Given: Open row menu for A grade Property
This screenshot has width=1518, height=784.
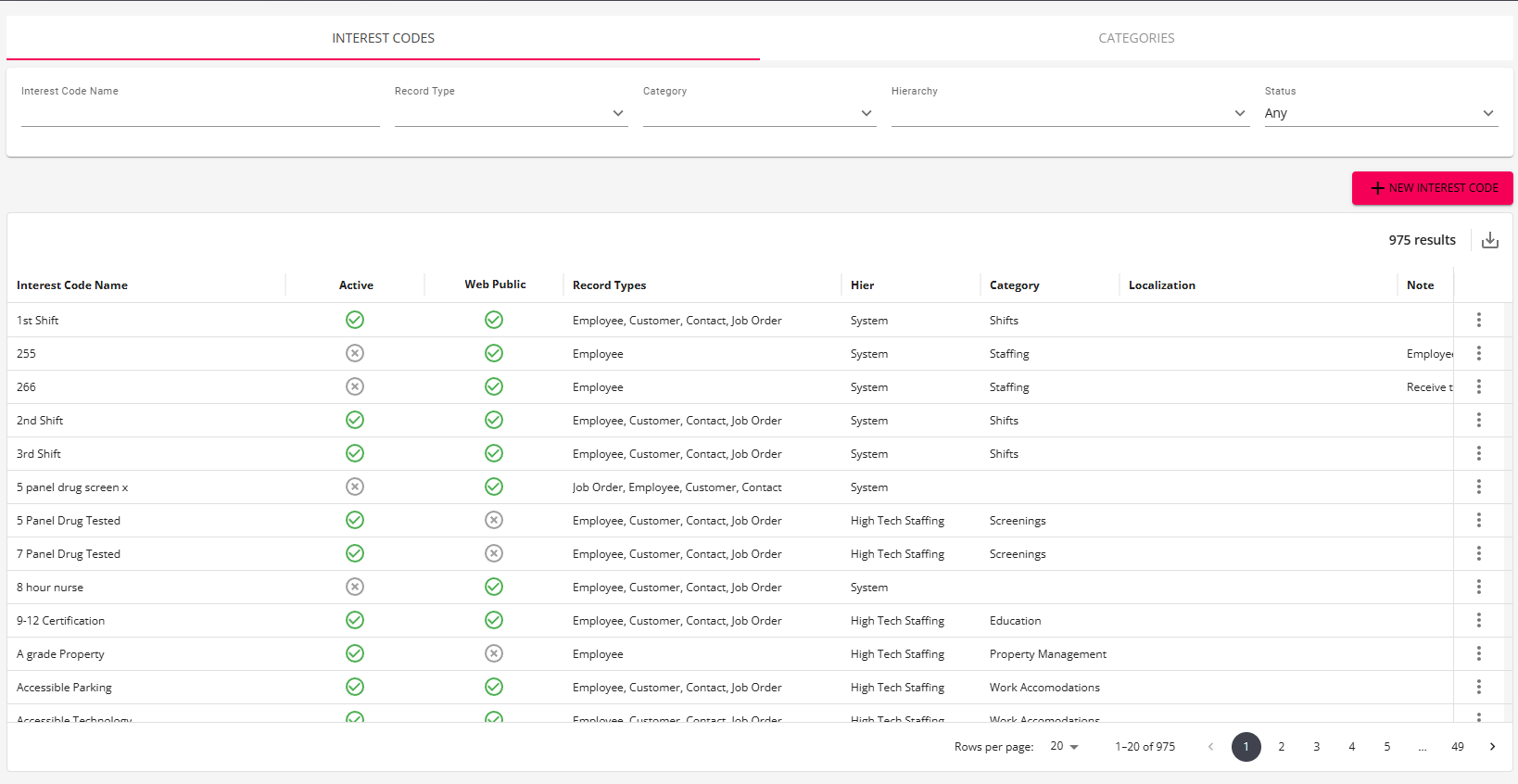Looking at the screenshot, I should coord(1478,653).
